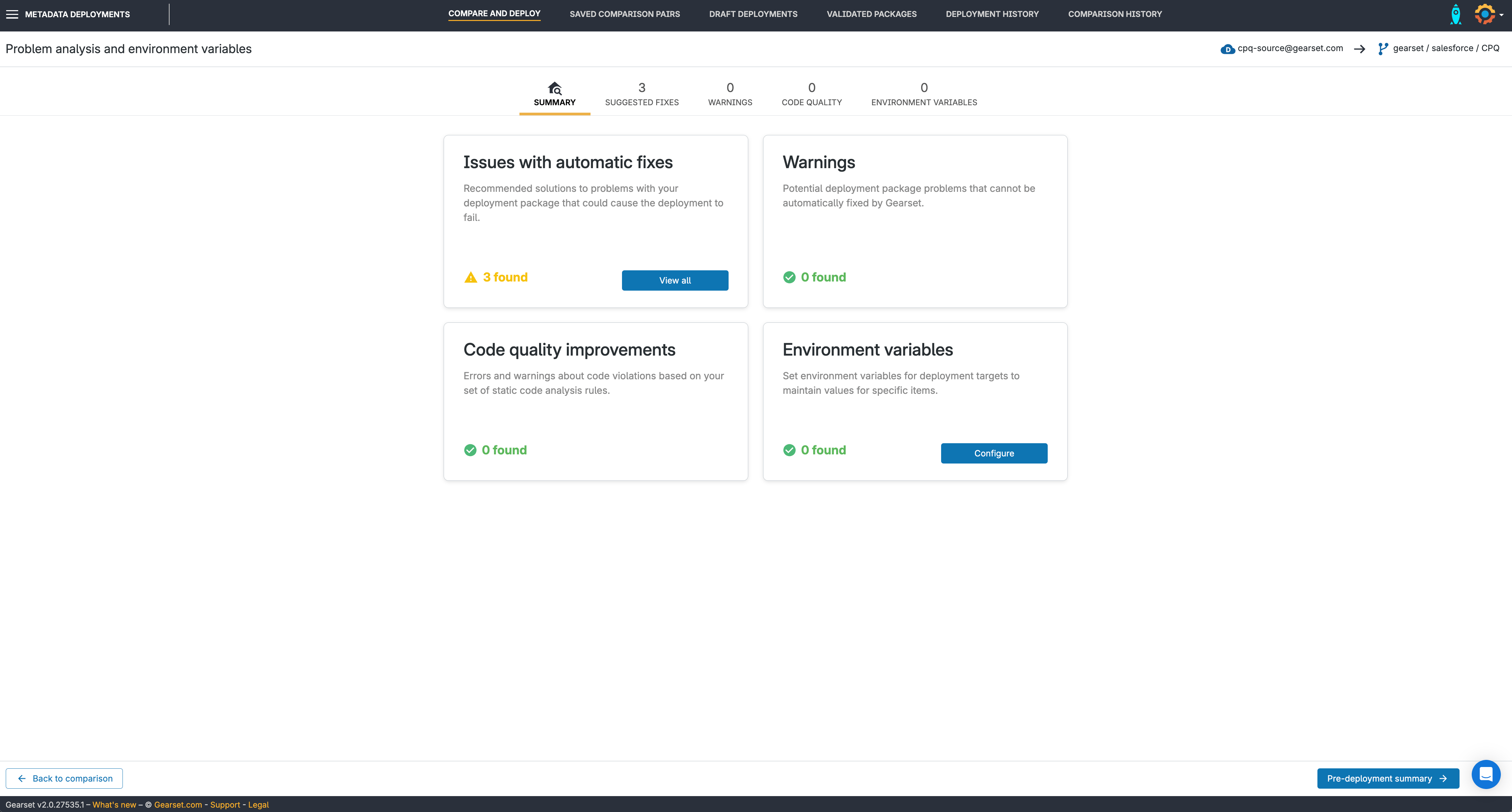Open Deployment History page

point(992,14)
